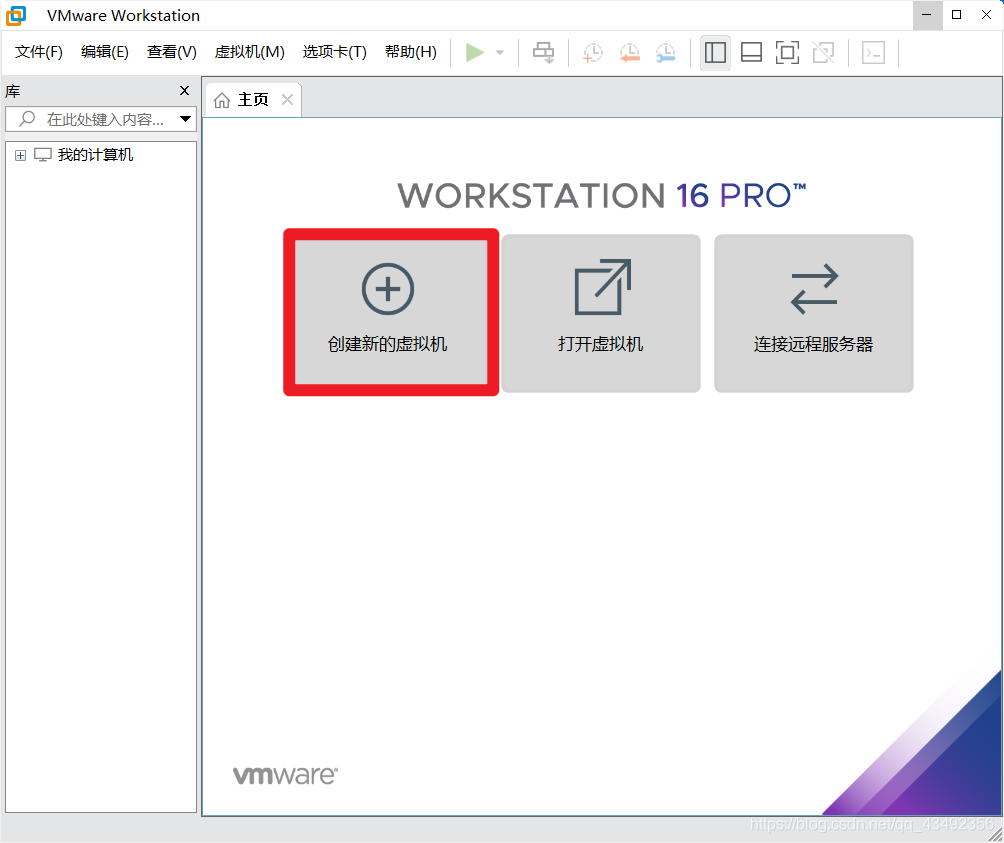Click the green power on play button

(x=474, y=52)
